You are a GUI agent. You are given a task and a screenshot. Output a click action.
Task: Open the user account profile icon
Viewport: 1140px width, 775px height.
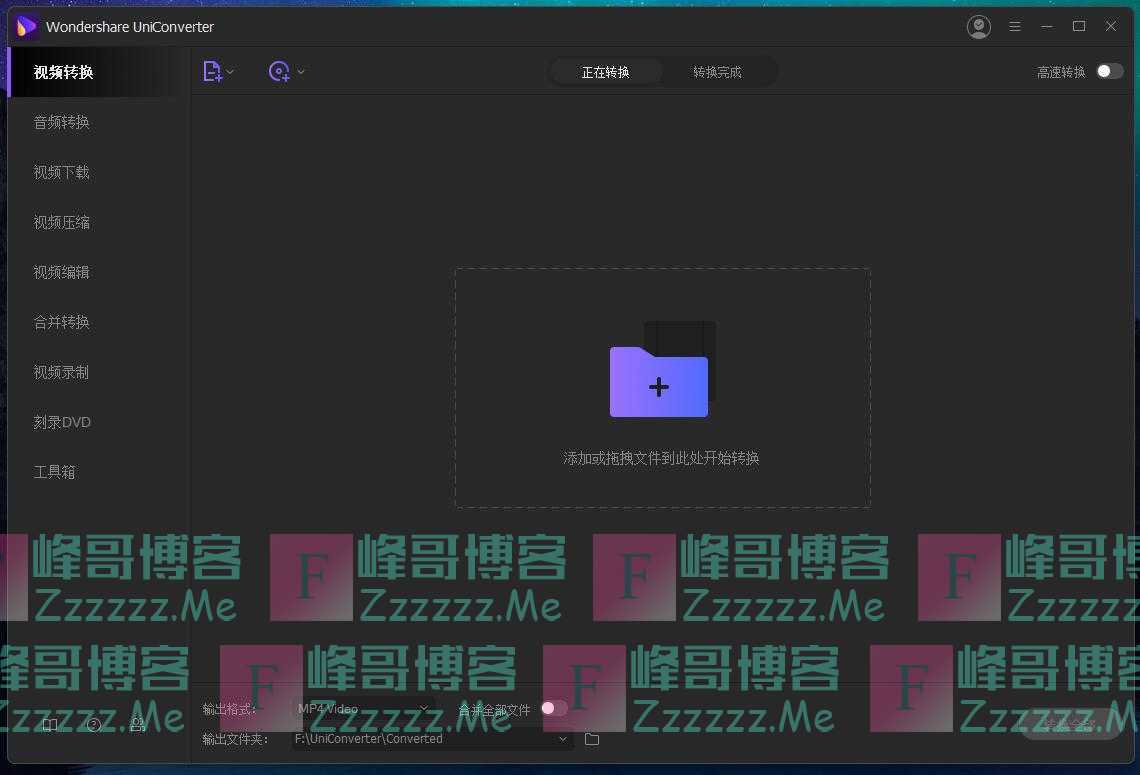pyautogui.click(x=979, y=27)
